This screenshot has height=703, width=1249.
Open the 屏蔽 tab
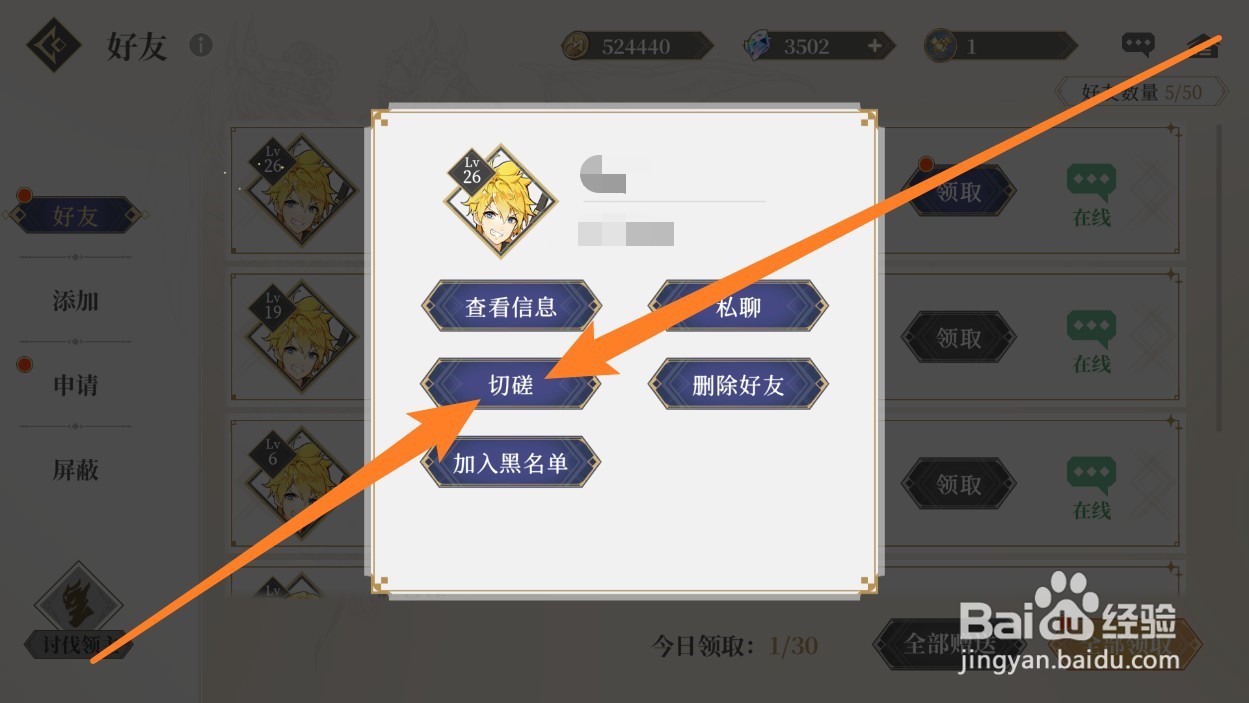pyautogui.click(x=76, y=469)
